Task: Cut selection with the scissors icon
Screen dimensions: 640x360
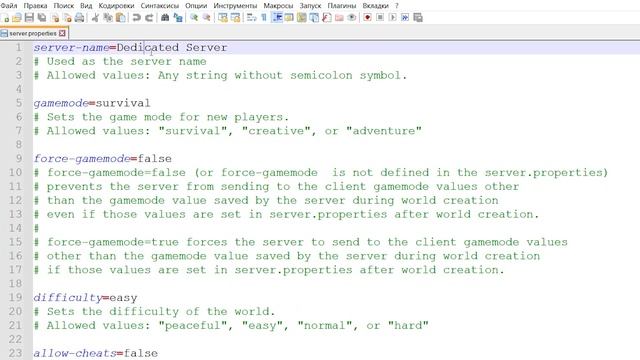Action: point(95,18)
